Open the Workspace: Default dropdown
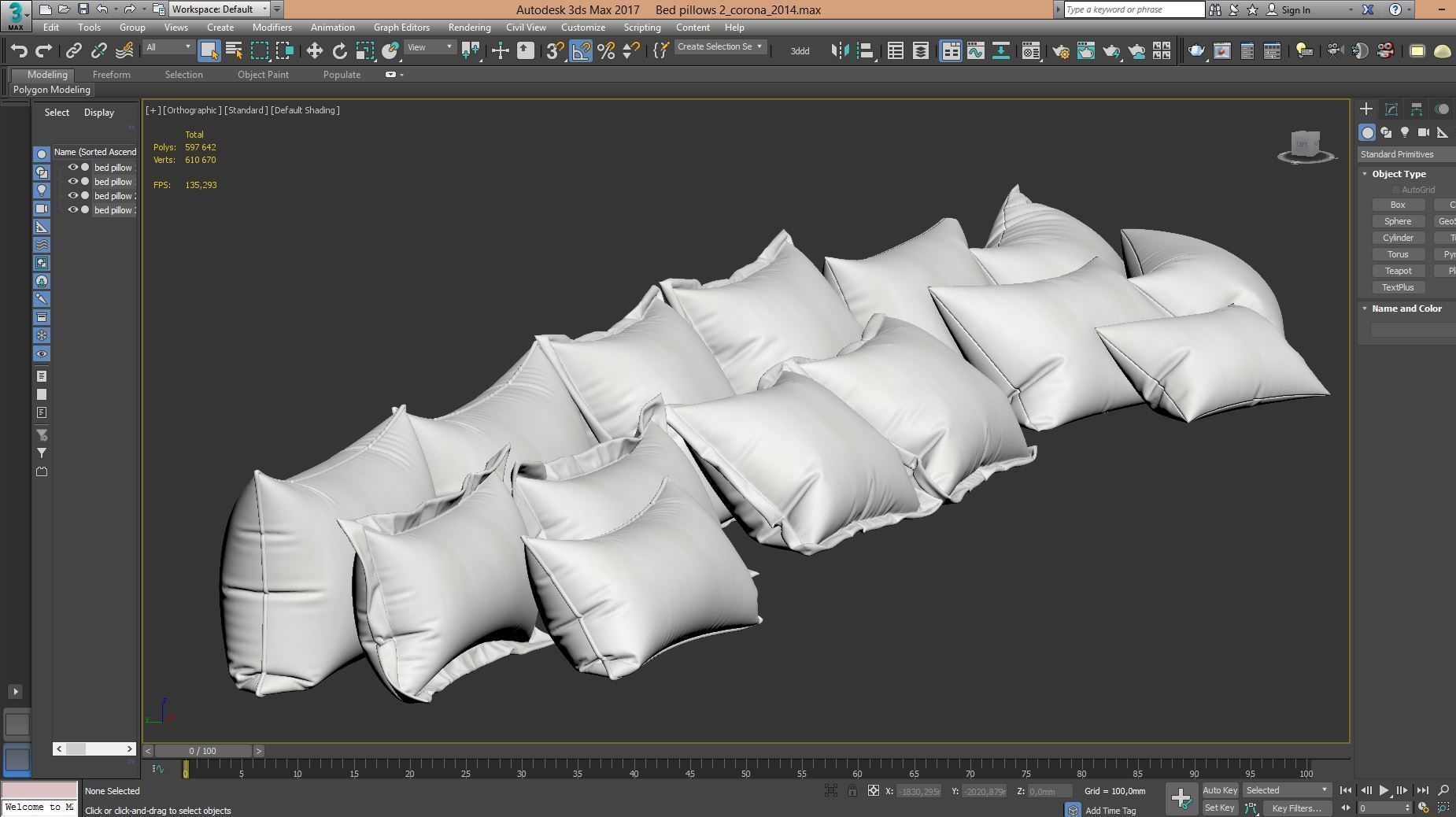The width and height of the screenshot is (1456, 817). click(x=220, y=9)
